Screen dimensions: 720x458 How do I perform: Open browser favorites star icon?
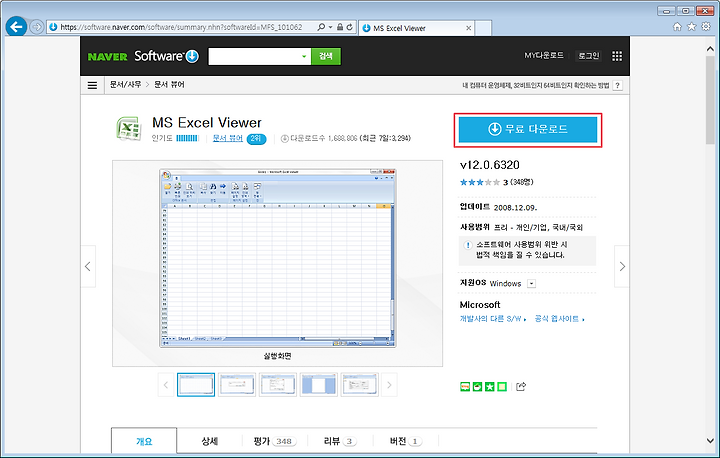[x=692, y=27]
